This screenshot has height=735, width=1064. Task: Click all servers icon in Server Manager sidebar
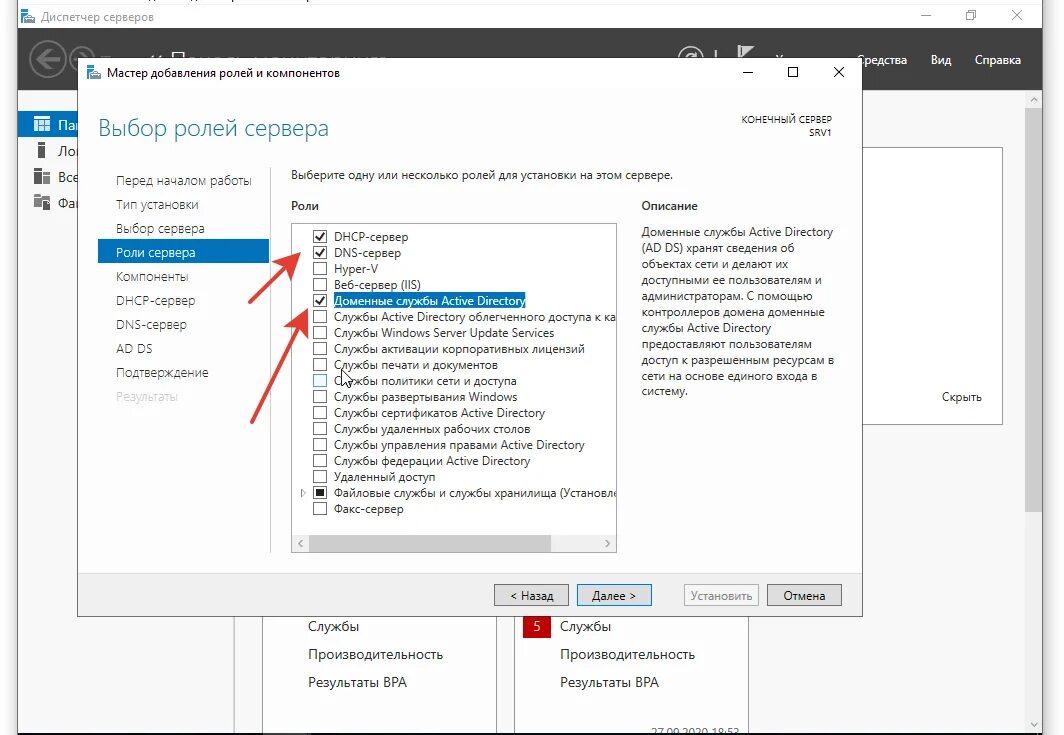(42, 176)
